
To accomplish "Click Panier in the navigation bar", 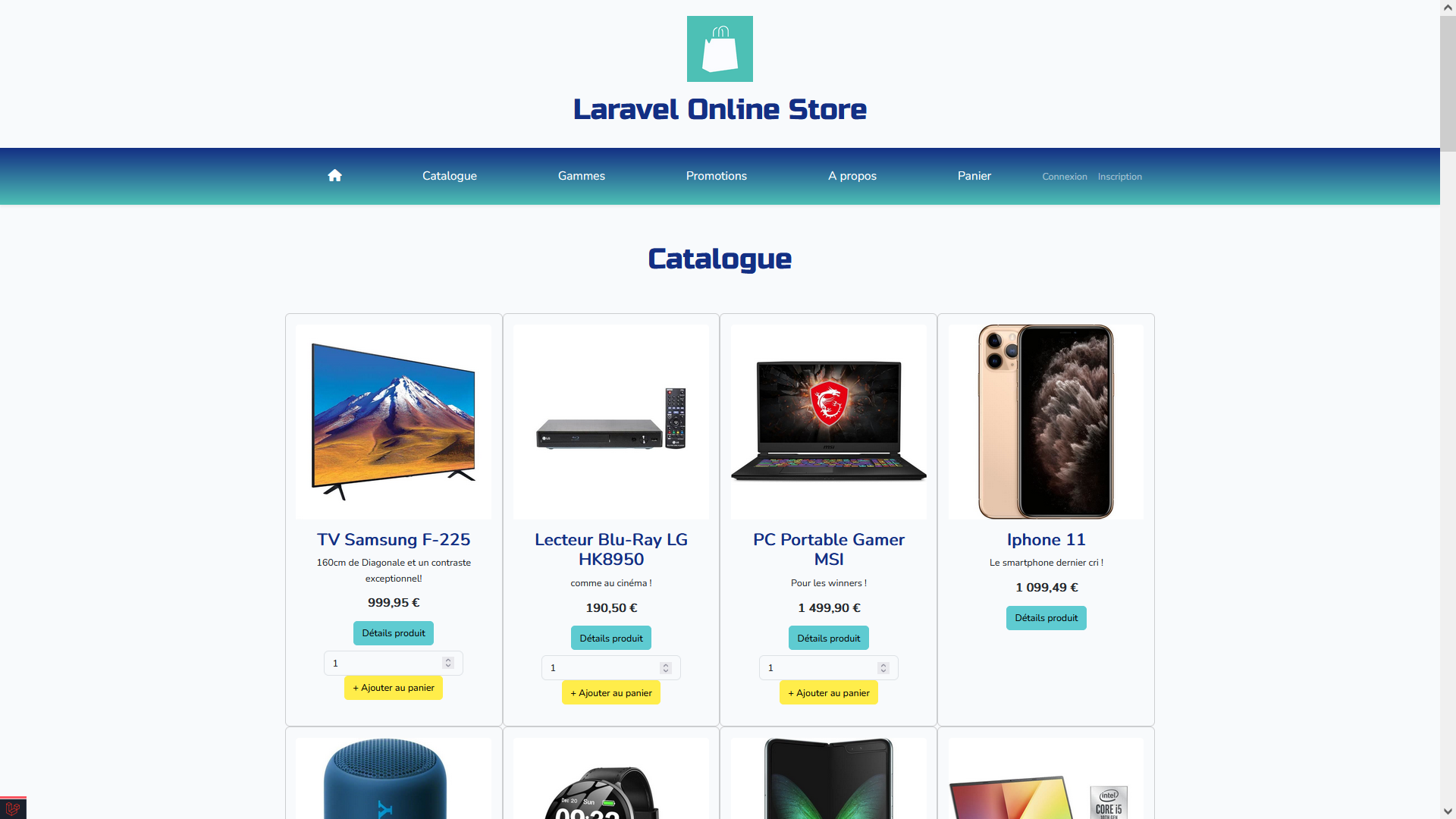I will coord(974,176).
